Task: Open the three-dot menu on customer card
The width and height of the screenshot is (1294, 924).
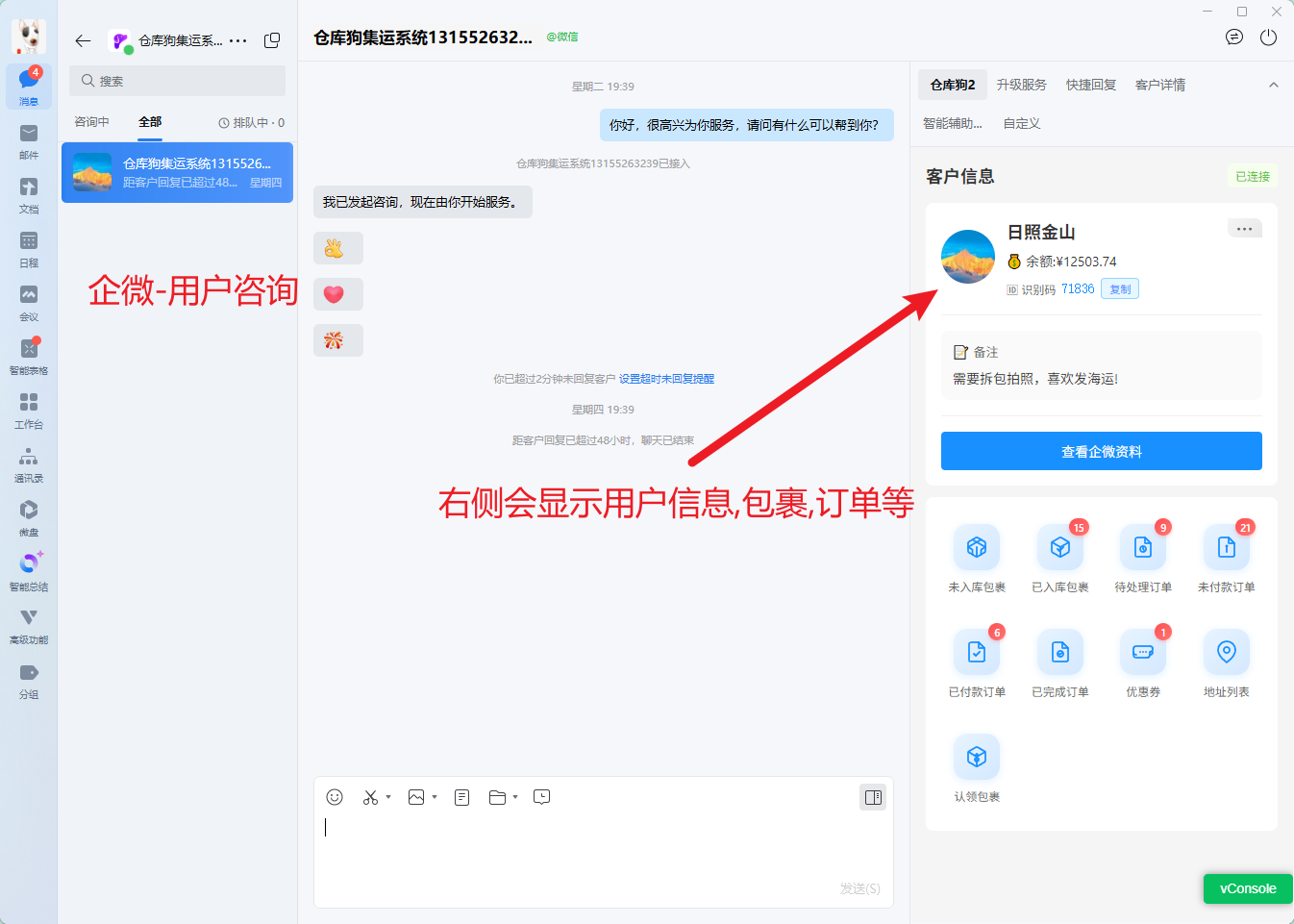Action: (1245, 229)
